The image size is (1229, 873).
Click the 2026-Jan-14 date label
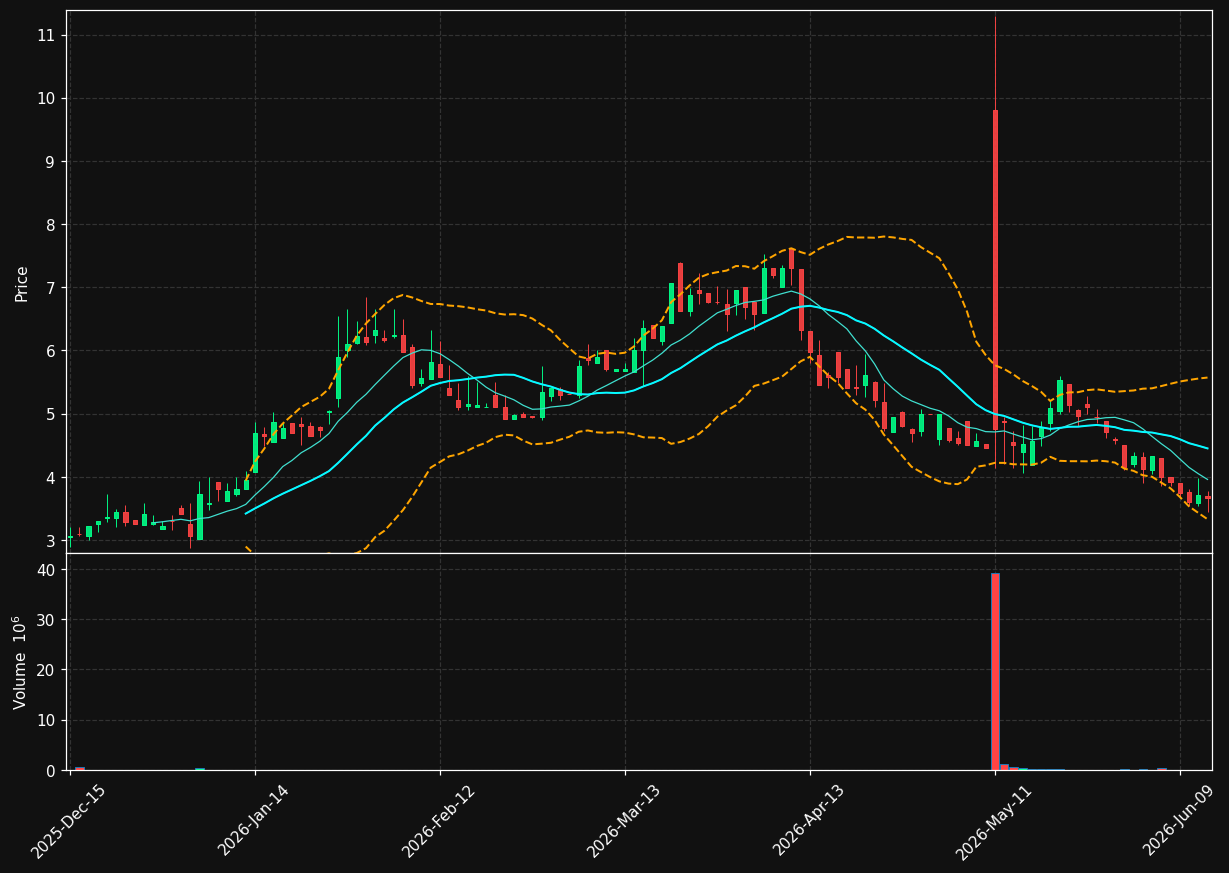253,821
